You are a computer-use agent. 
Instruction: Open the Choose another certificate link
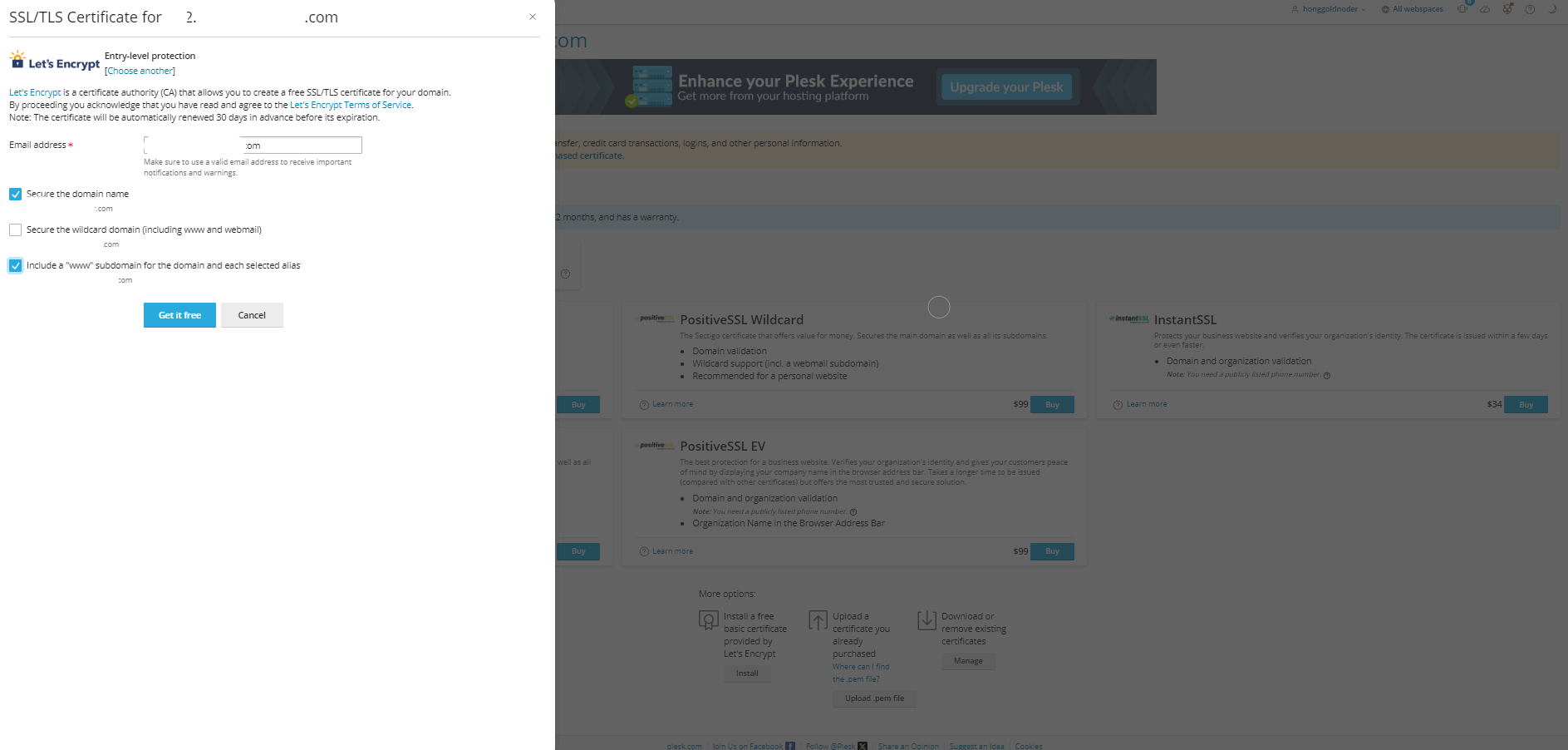click(x=140, y=71)
